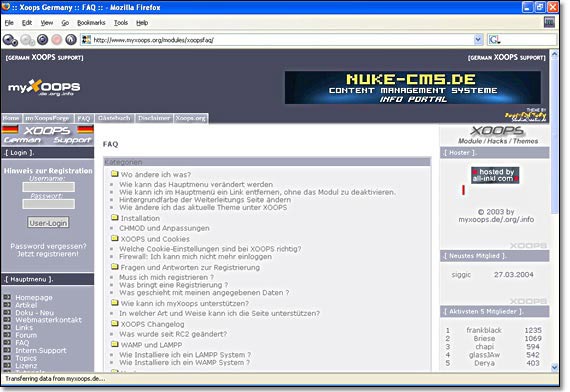Viewport: 570px width, 392px height.
Task: Click the Forward navigation button
Action: coord(27,40)
